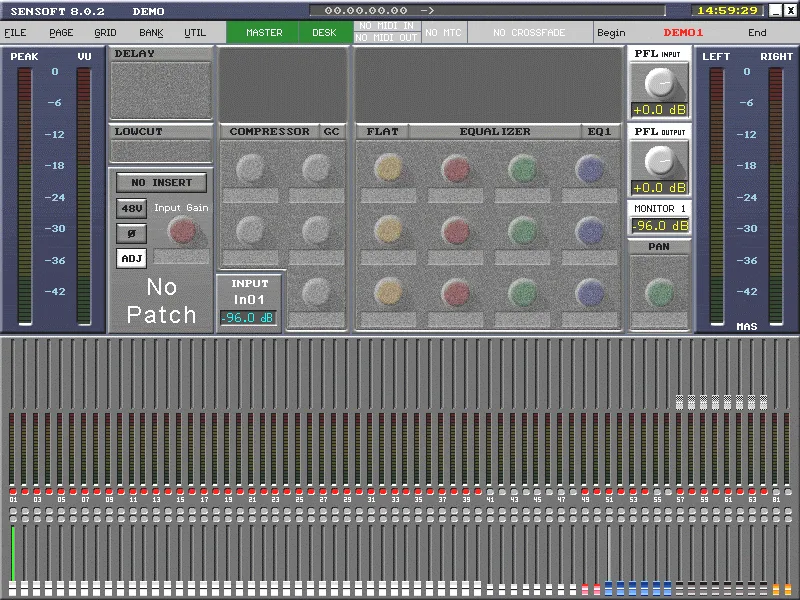Click the orange channel 81 fader handle

(776, 589)
